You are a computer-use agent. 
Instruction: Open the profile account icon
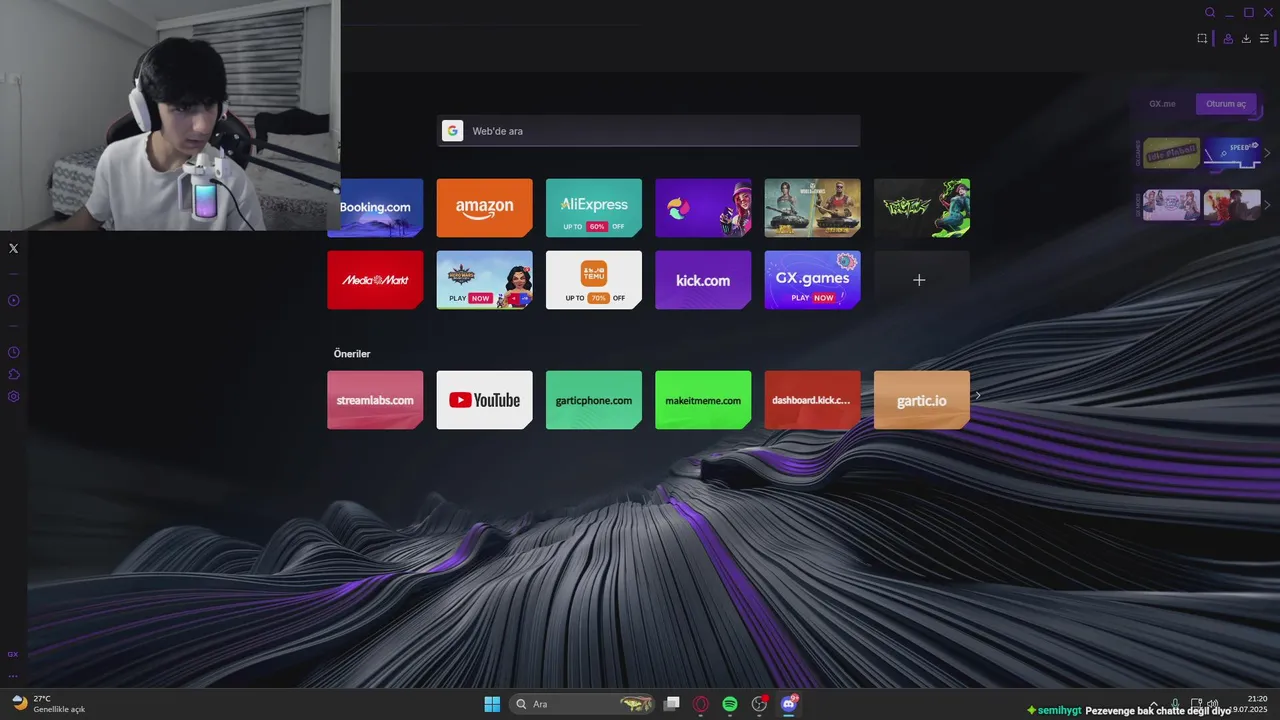coord(1228,39)
